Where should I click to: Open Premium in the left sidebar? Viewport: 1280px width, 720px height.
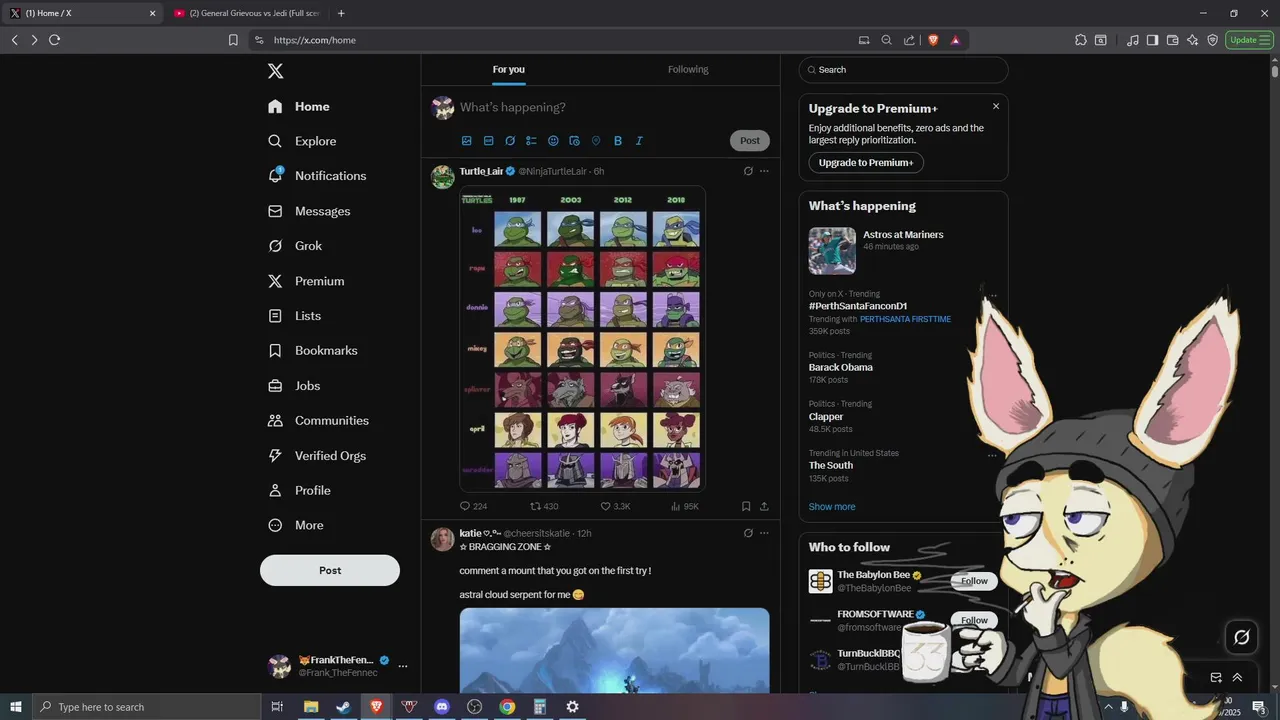pyautogui.click(x=306, y=281)
